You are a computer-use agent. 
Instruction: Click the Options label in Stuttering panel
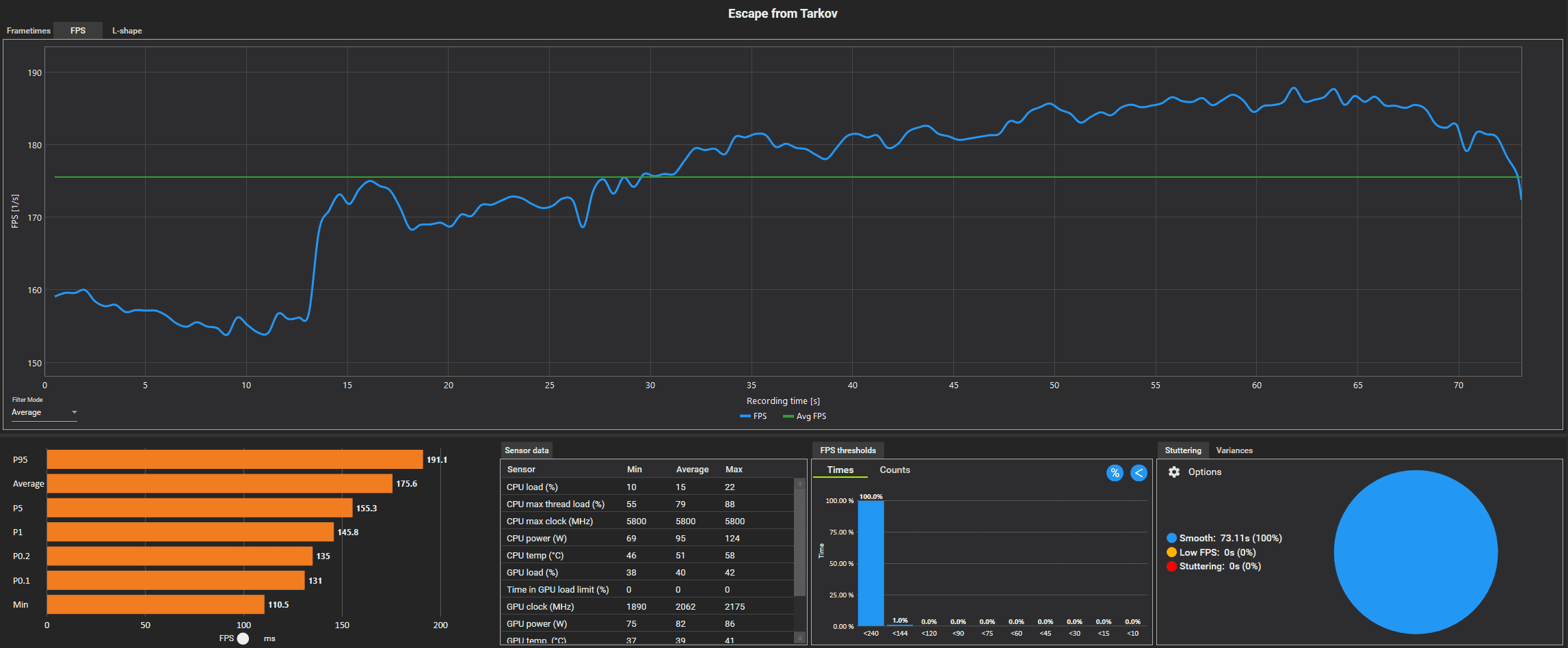1205,472
